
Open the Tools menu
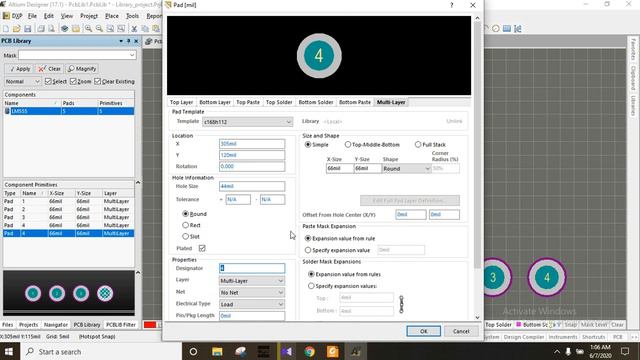[132, 16]
